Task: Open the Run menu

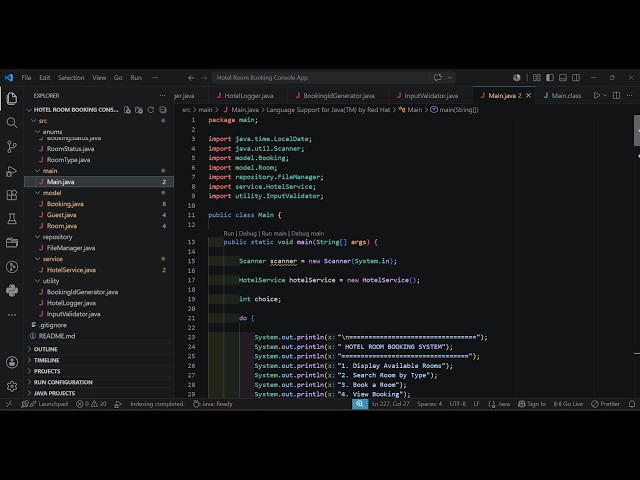Action: [x=136, y=78]
